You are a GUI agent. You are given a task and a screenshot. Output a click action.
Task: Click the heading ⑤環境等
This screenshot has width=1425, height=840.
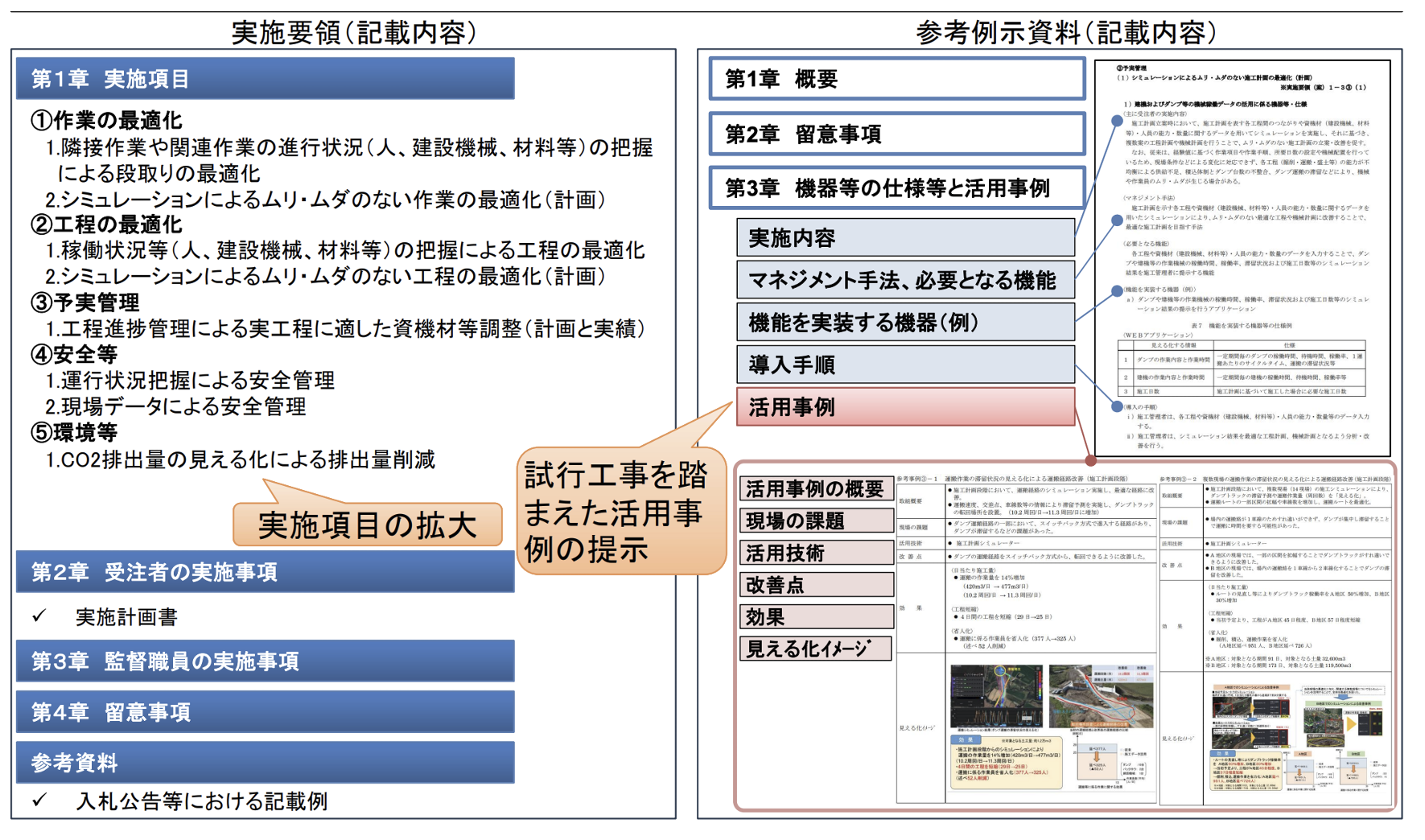tap(74, 432)
